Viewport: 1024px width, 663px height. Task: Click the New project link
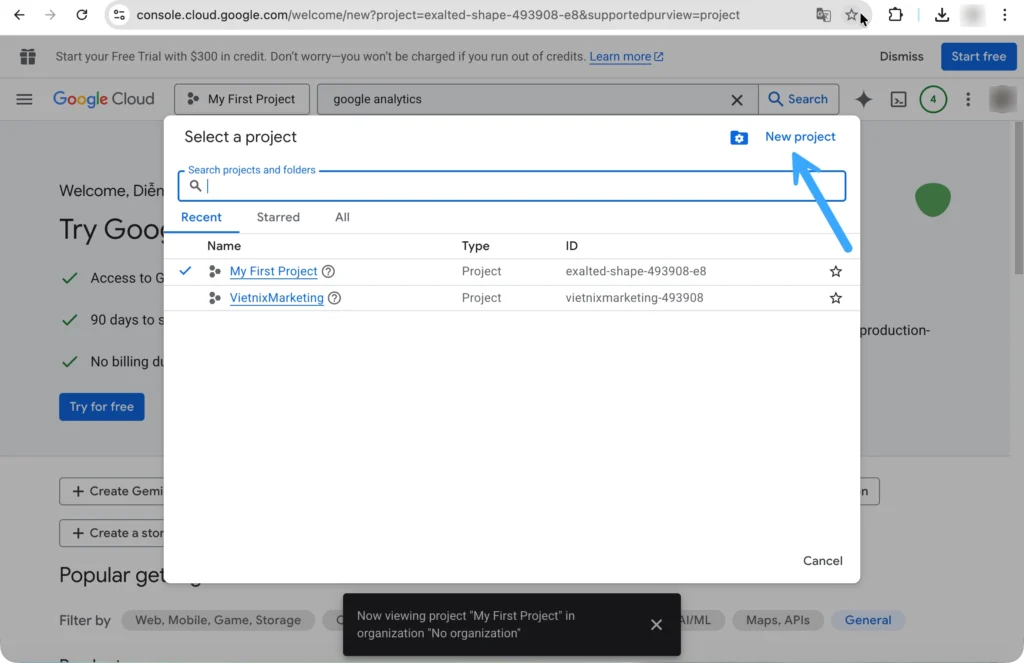(800, 137)
